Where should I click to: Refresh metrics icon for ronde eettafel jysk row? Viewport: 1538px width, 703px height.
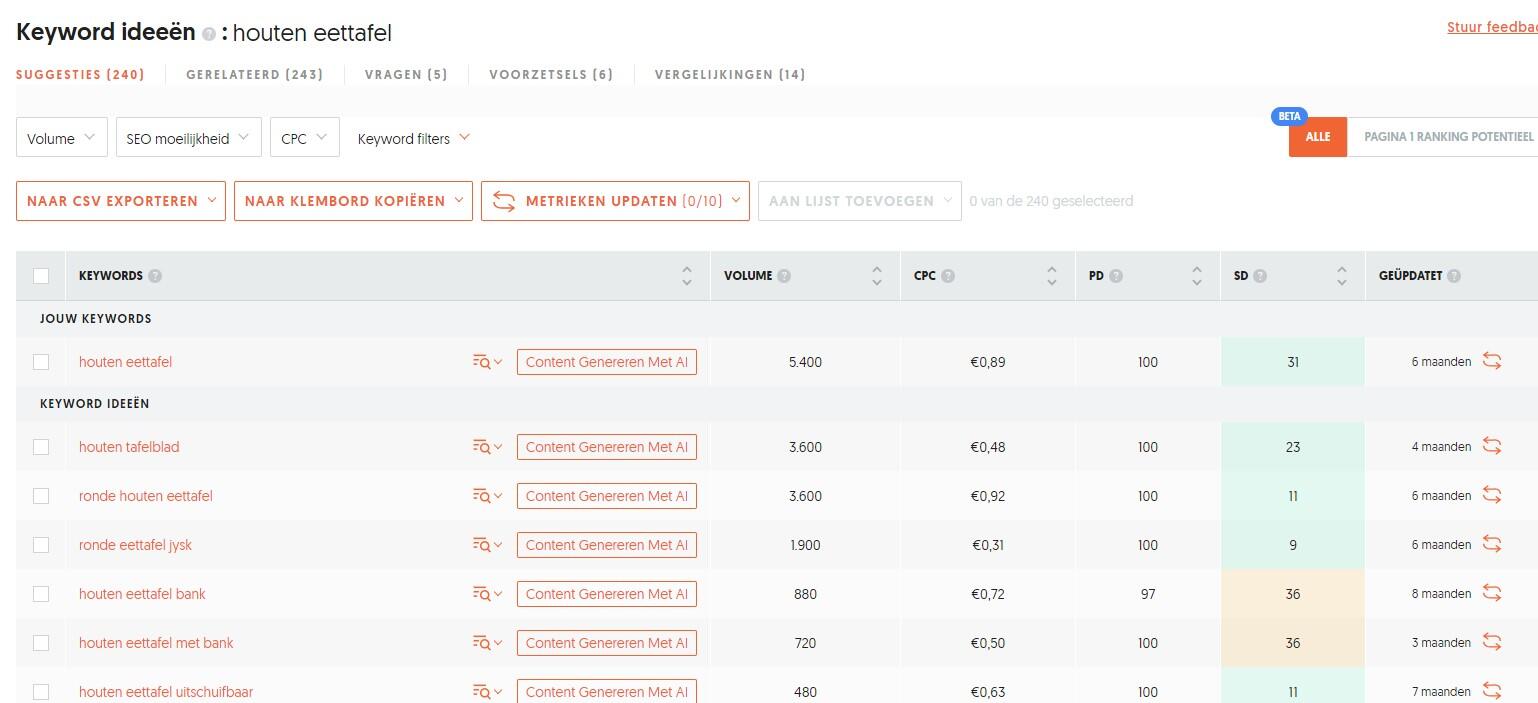click(1492, 544)
